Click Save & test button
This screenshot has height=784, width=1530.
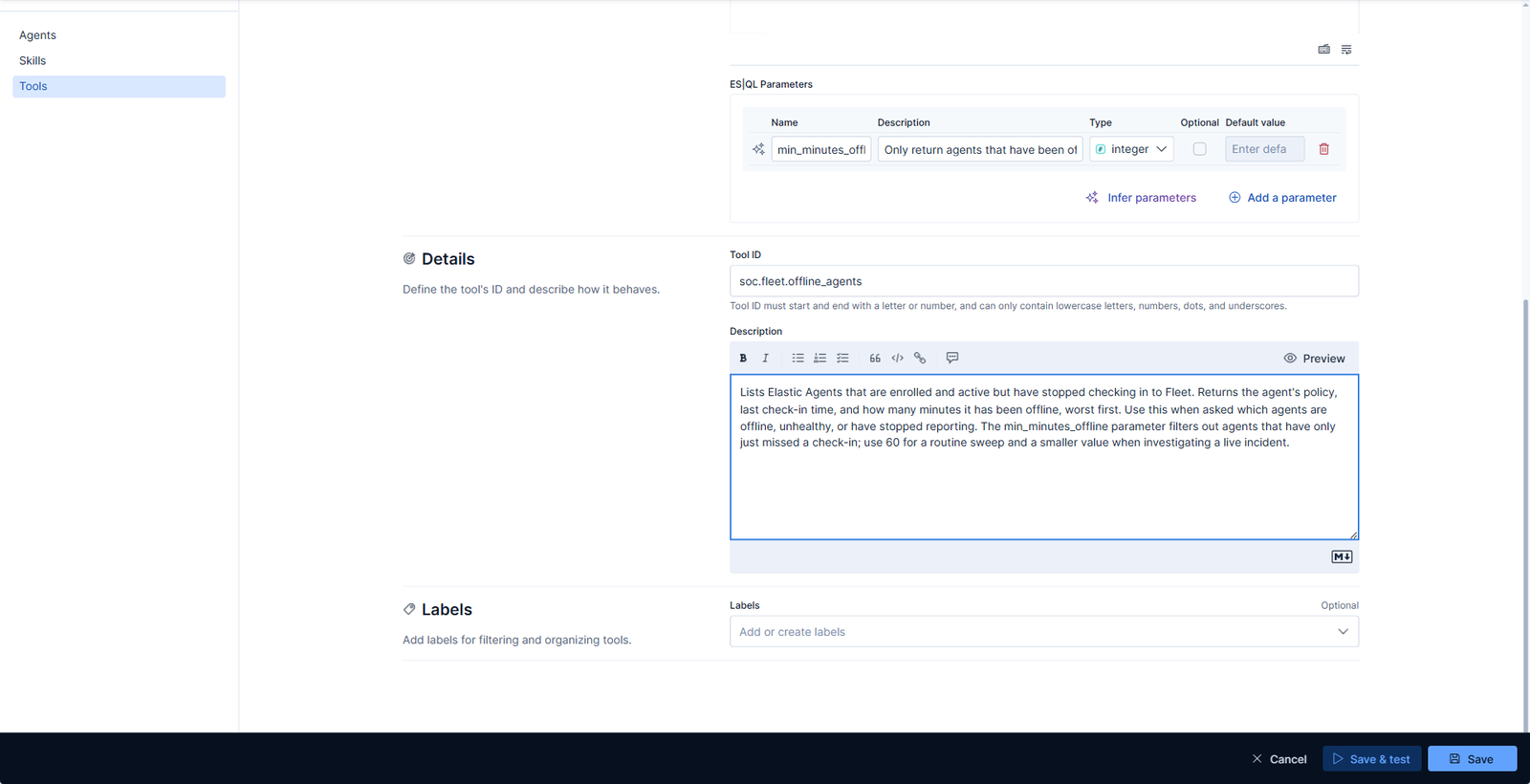(1371, 759)
